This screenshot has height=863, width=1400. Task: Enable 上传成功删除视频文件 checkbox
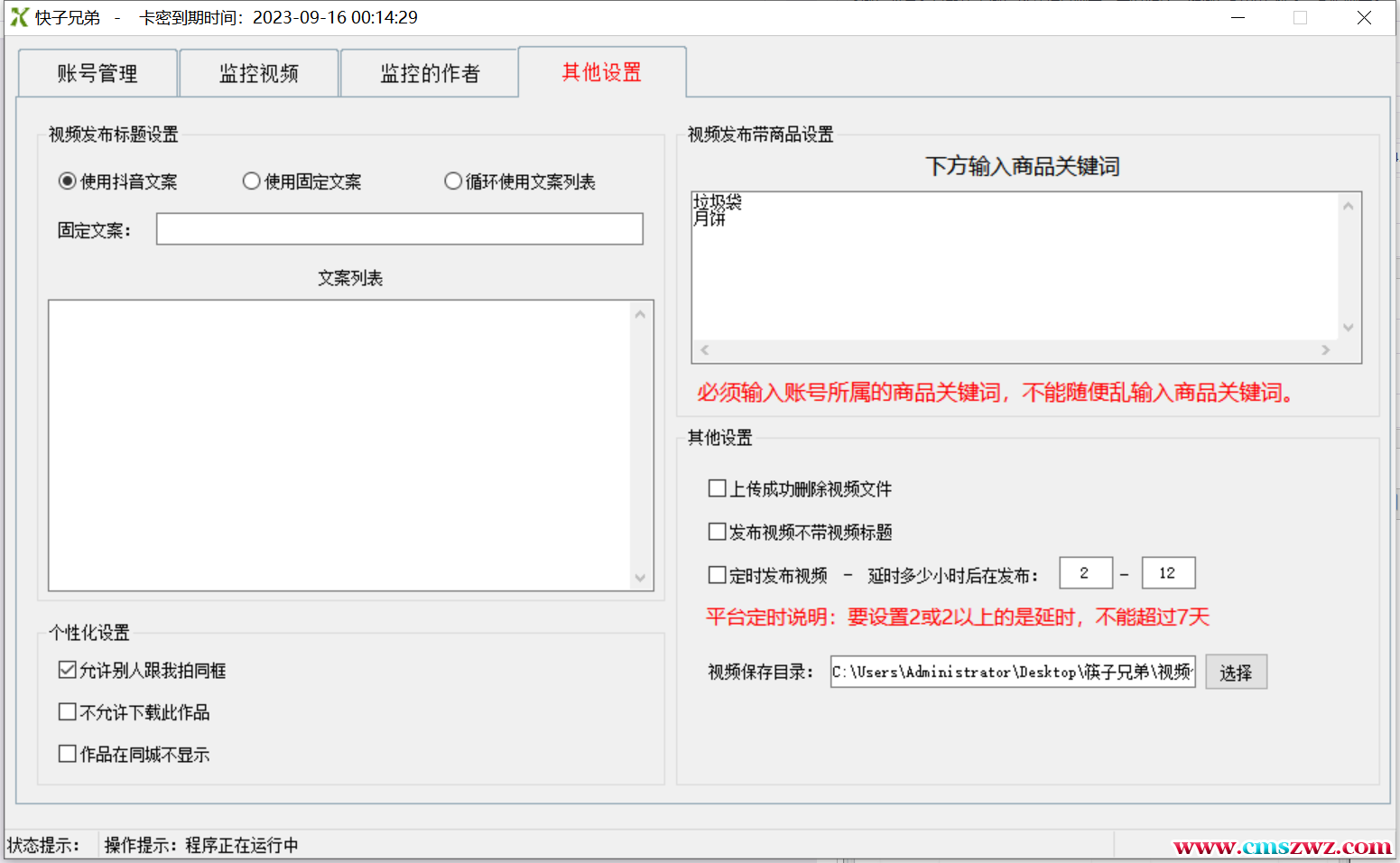[718, 488]
